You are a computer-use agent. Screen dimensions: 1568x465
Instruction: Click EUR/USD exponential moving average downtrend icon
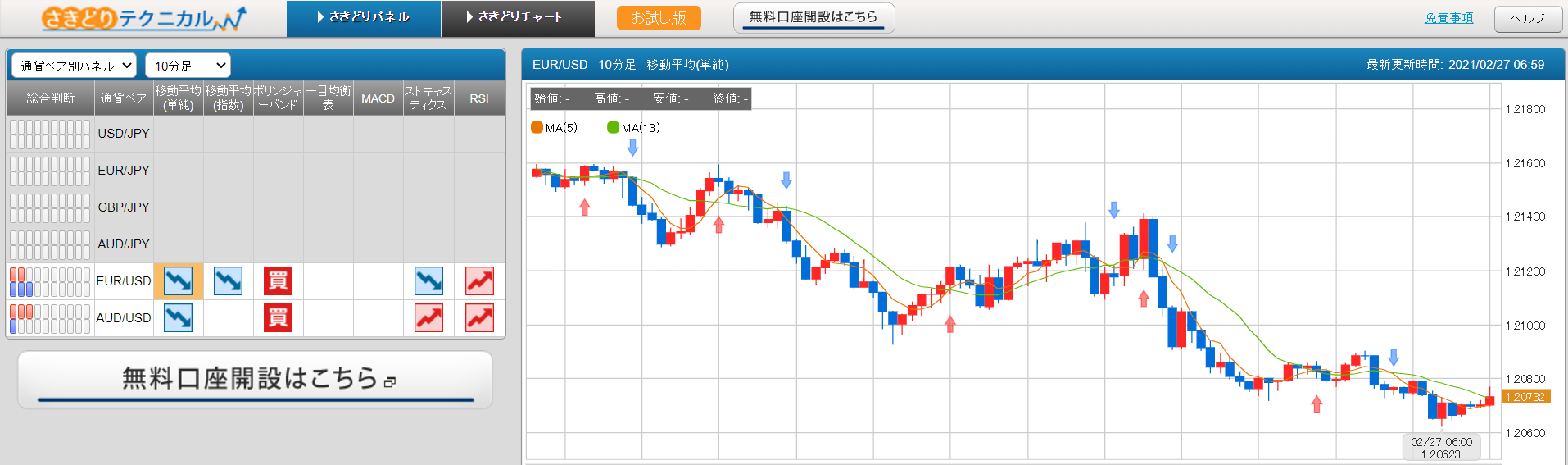228,281
